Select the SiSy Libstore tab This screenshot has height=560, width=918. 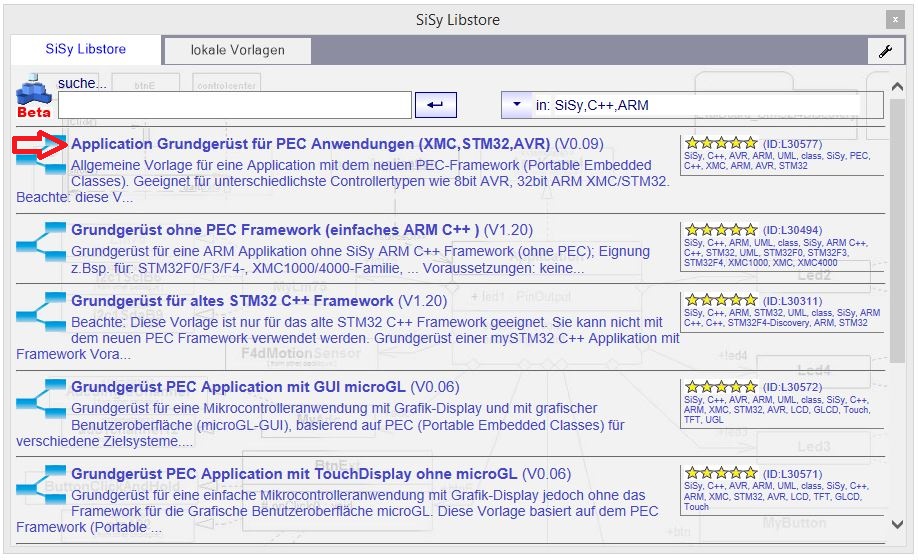click(x=87, y=49)
